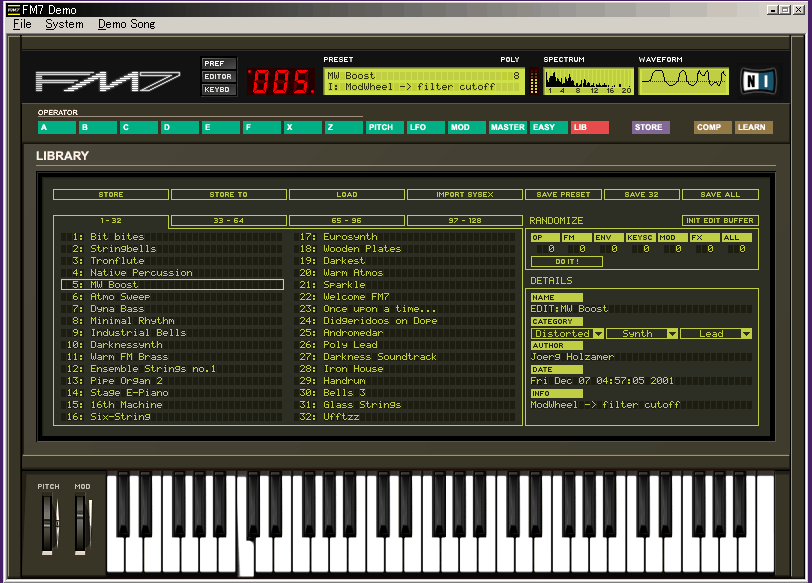812x583 pixels.
Task: Toggle operator A on
Action: 56,128
